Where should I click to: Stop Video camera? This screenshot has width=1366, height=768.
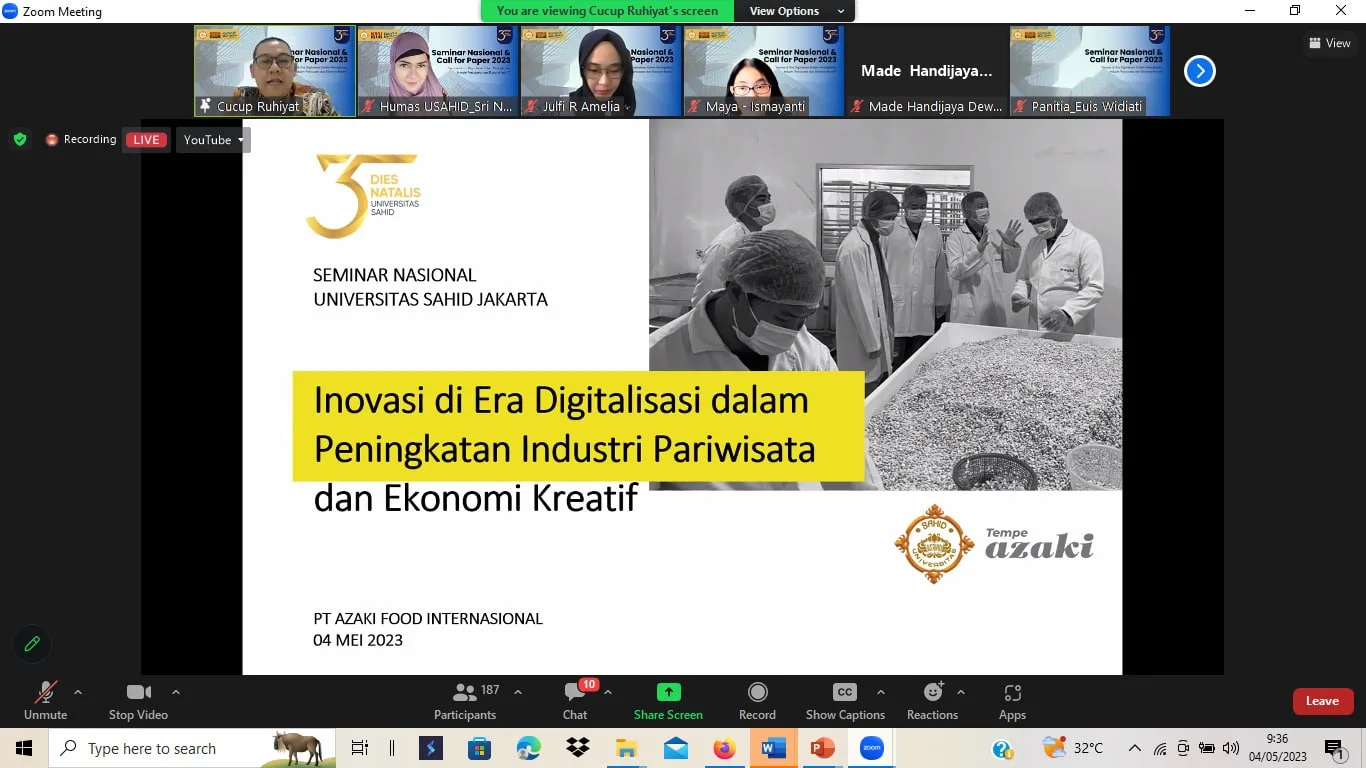click(138, 701)
